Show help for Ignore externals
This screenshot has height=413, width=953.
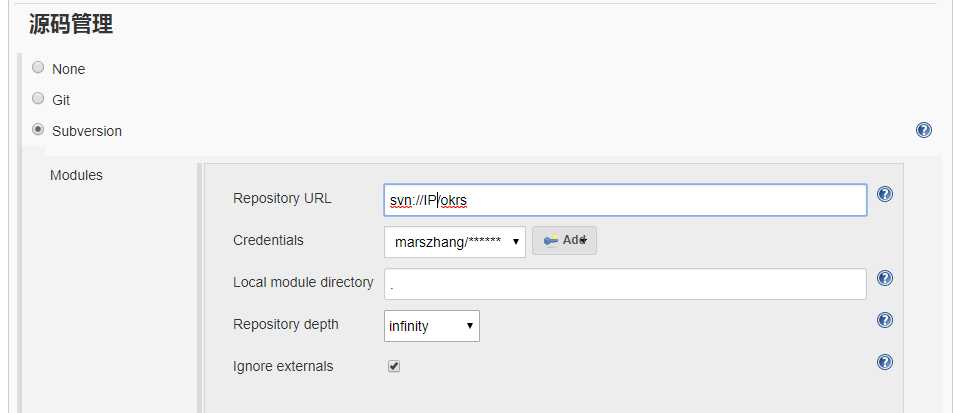[x=884, y=362]
